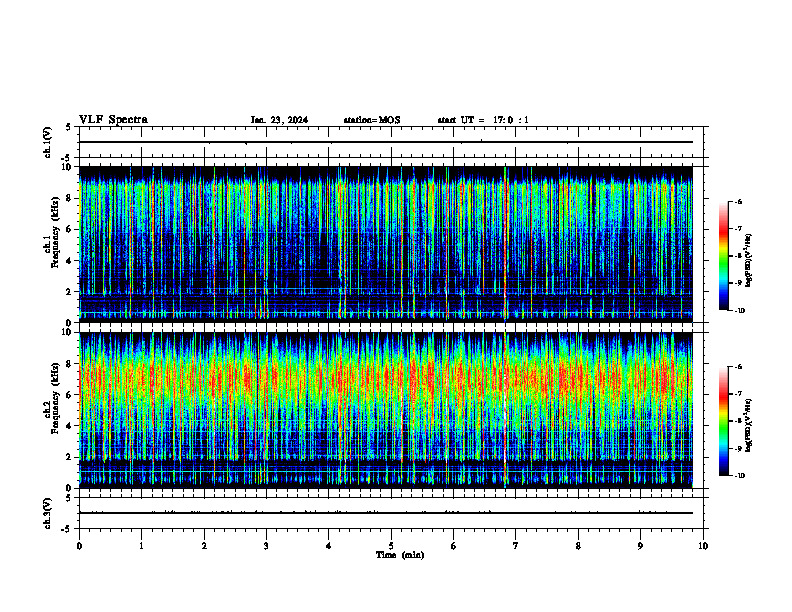Click the ch.1 color bar log(PSD) label
Image resolution: width=792 pixels, height=612 pixels.
[749, 260]
